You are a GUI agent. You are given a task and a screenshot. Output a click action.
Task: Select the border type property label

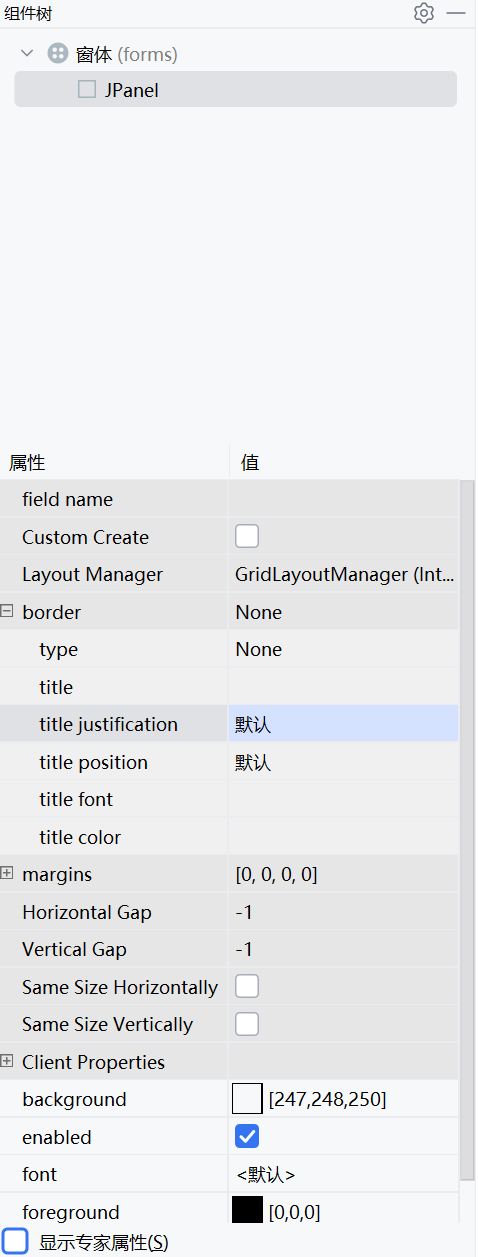(x=58, y=649)
